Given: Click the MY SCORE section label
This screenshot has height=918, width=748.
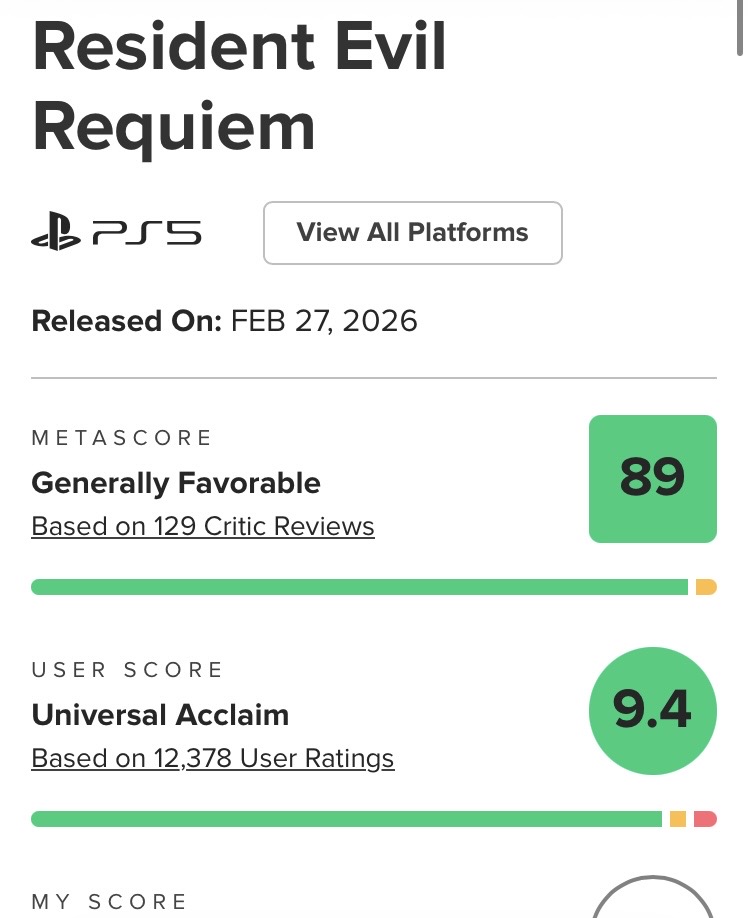Looking at the screenshot, I should click(x=110, y=902).
